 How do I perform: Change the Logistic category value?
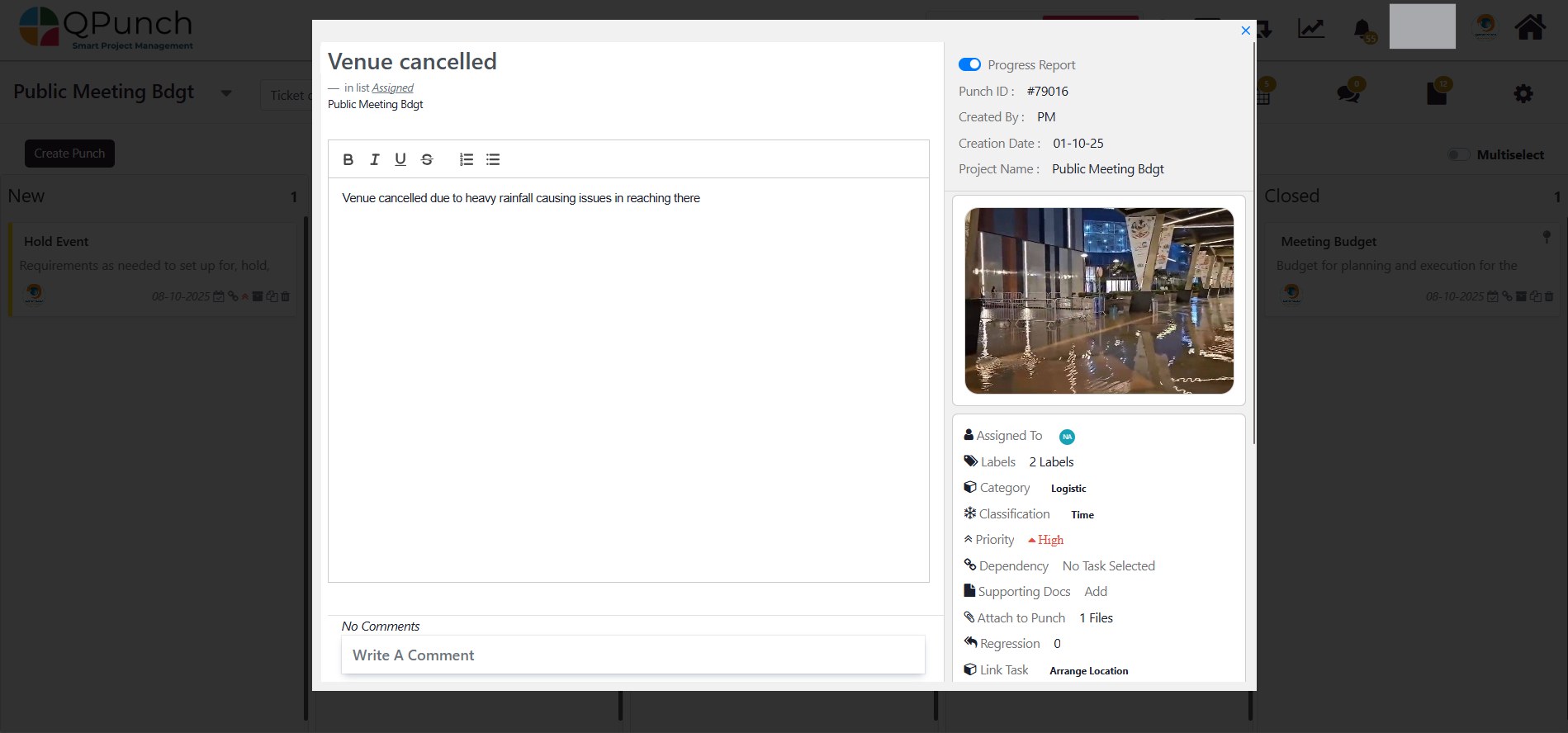click(1068, 489)
